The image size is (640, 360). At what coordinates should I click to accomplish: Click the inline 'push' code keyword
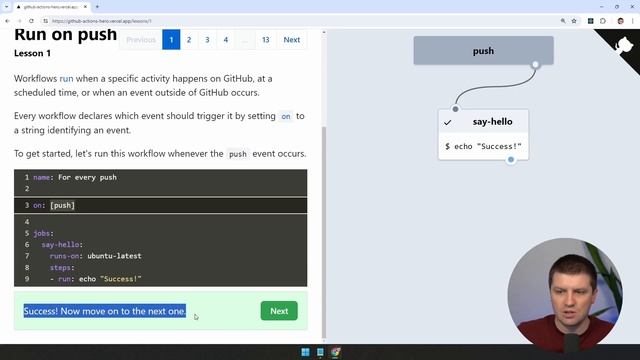[x=238, y=154]
